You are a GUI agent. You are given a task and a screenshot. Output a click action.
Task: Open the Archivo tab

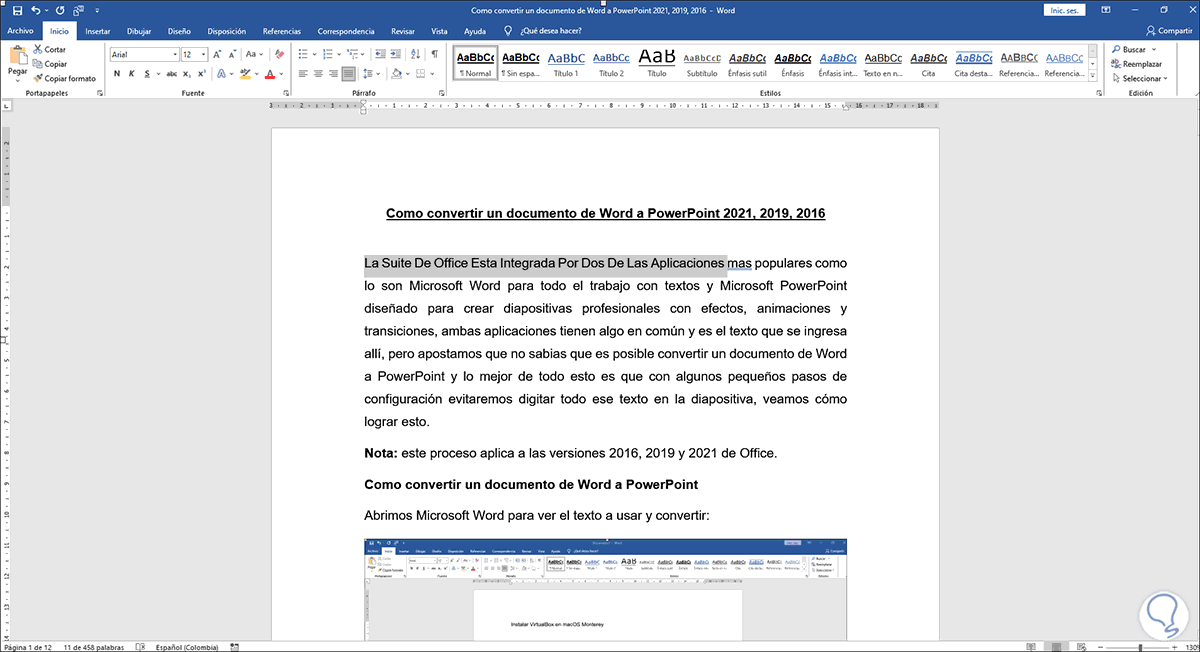pyautogui.click(x=20, y=31)
